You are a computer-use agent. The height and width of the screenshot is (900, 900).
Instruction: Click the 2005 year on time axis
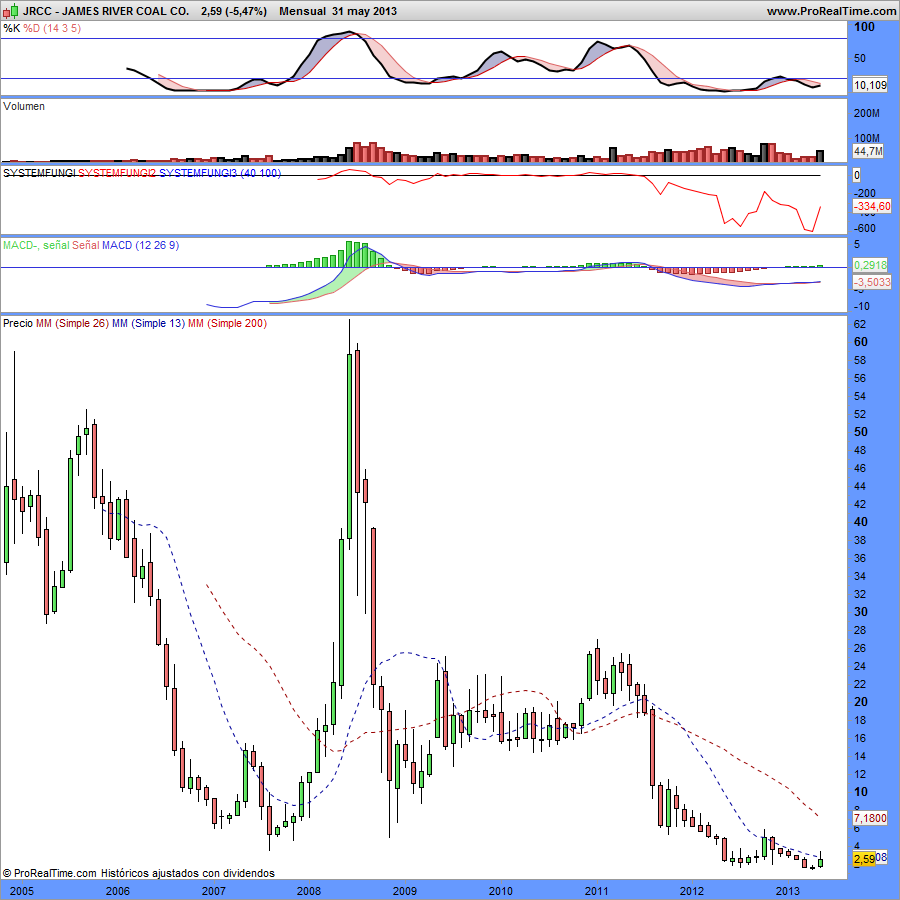pyautogui.click(x=22, y=891)
